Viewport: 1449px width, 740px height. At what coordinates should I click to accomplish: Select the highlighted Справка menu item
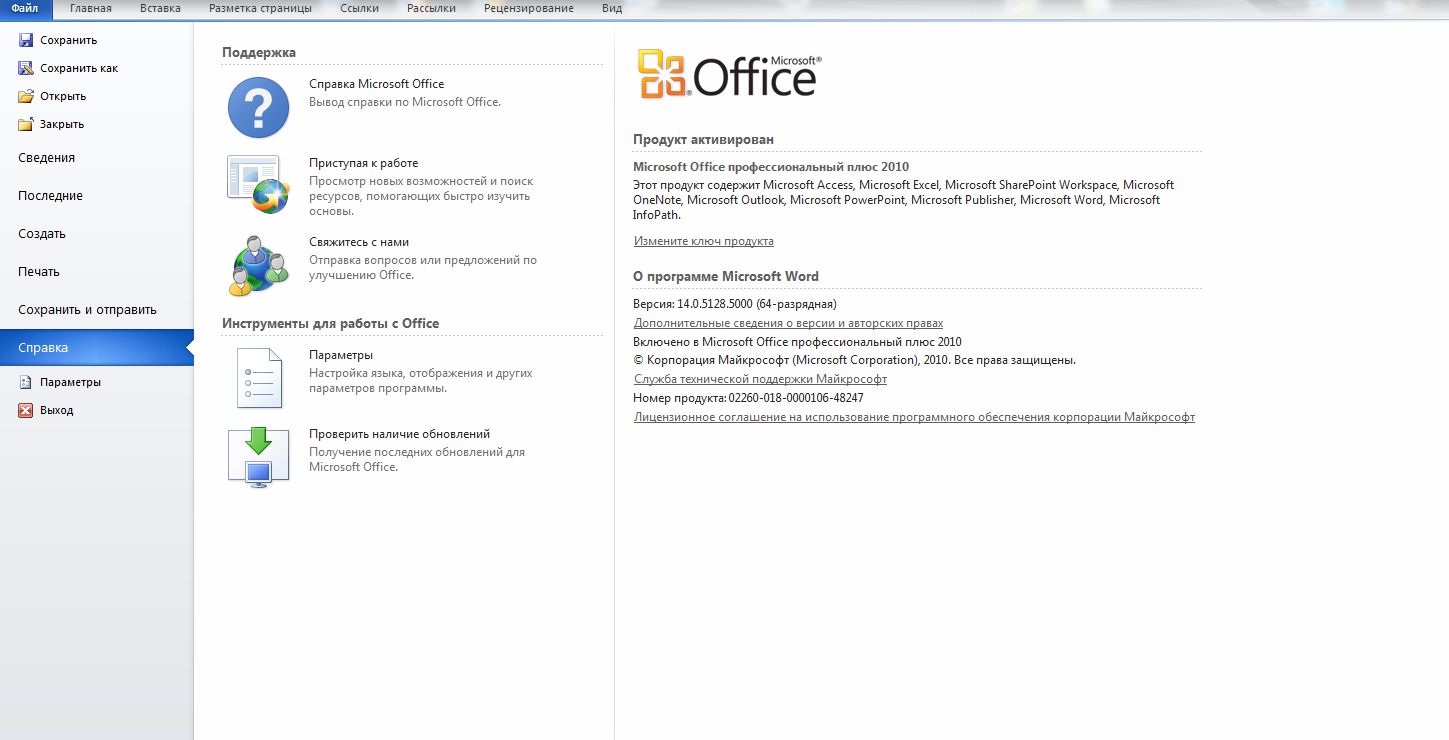(x=97, y=348)
